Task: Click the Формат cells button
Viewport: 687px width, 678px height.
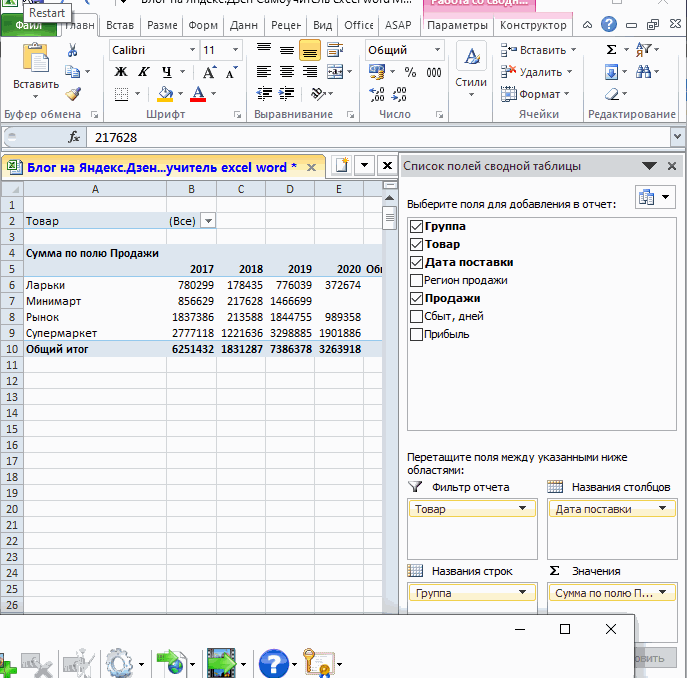Action: click(535, 94)
